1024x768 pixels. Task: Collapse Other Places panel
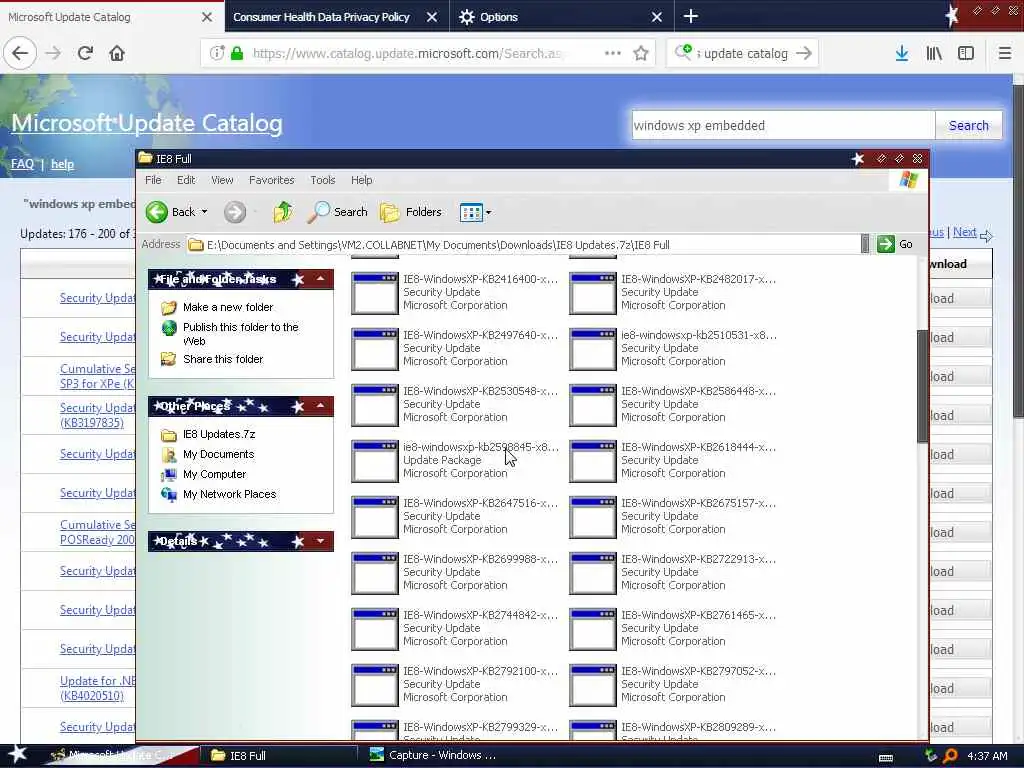pos(321,406)
